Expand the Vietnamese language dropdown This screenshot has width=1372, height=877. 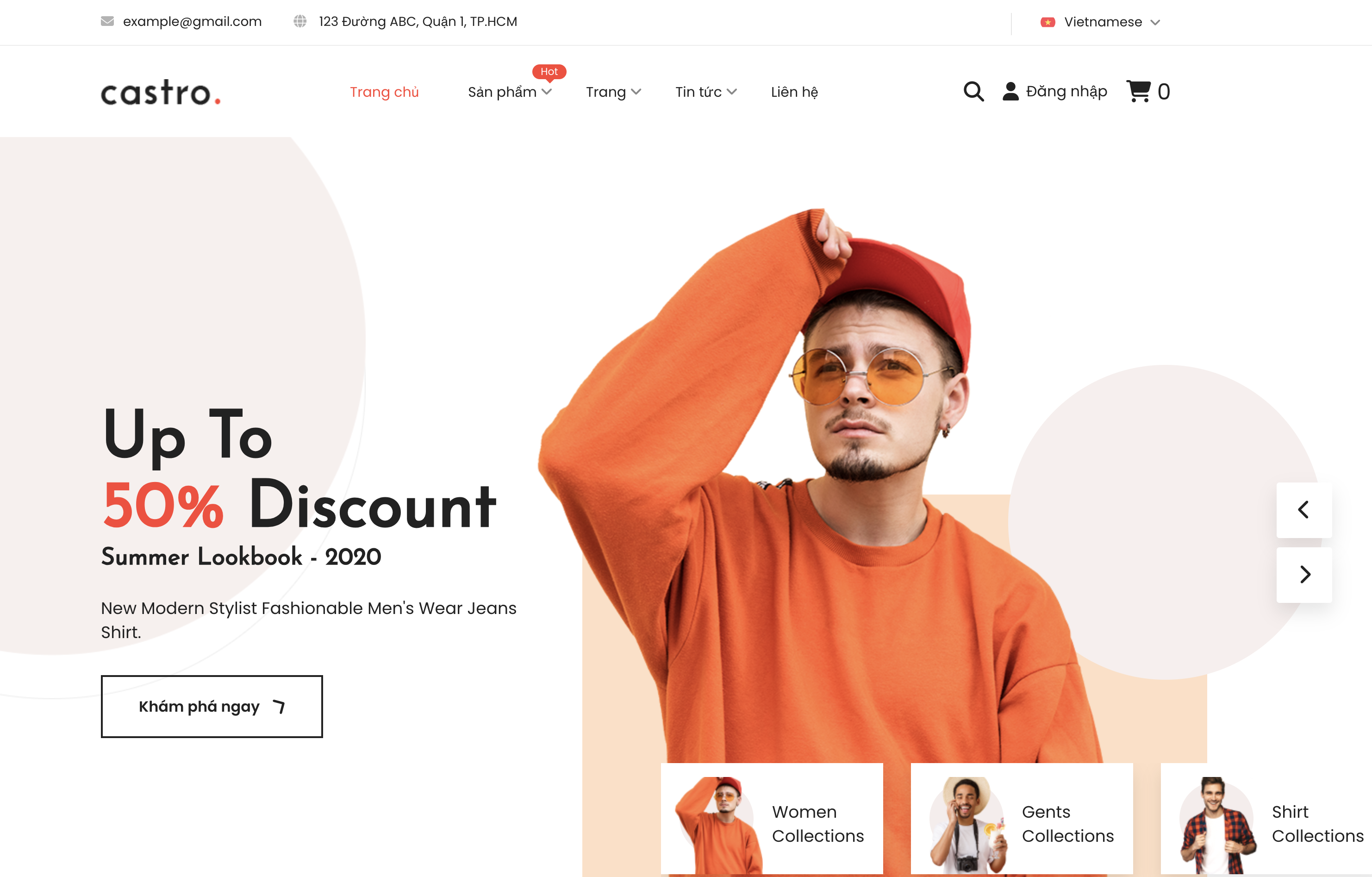[1100, 22]
